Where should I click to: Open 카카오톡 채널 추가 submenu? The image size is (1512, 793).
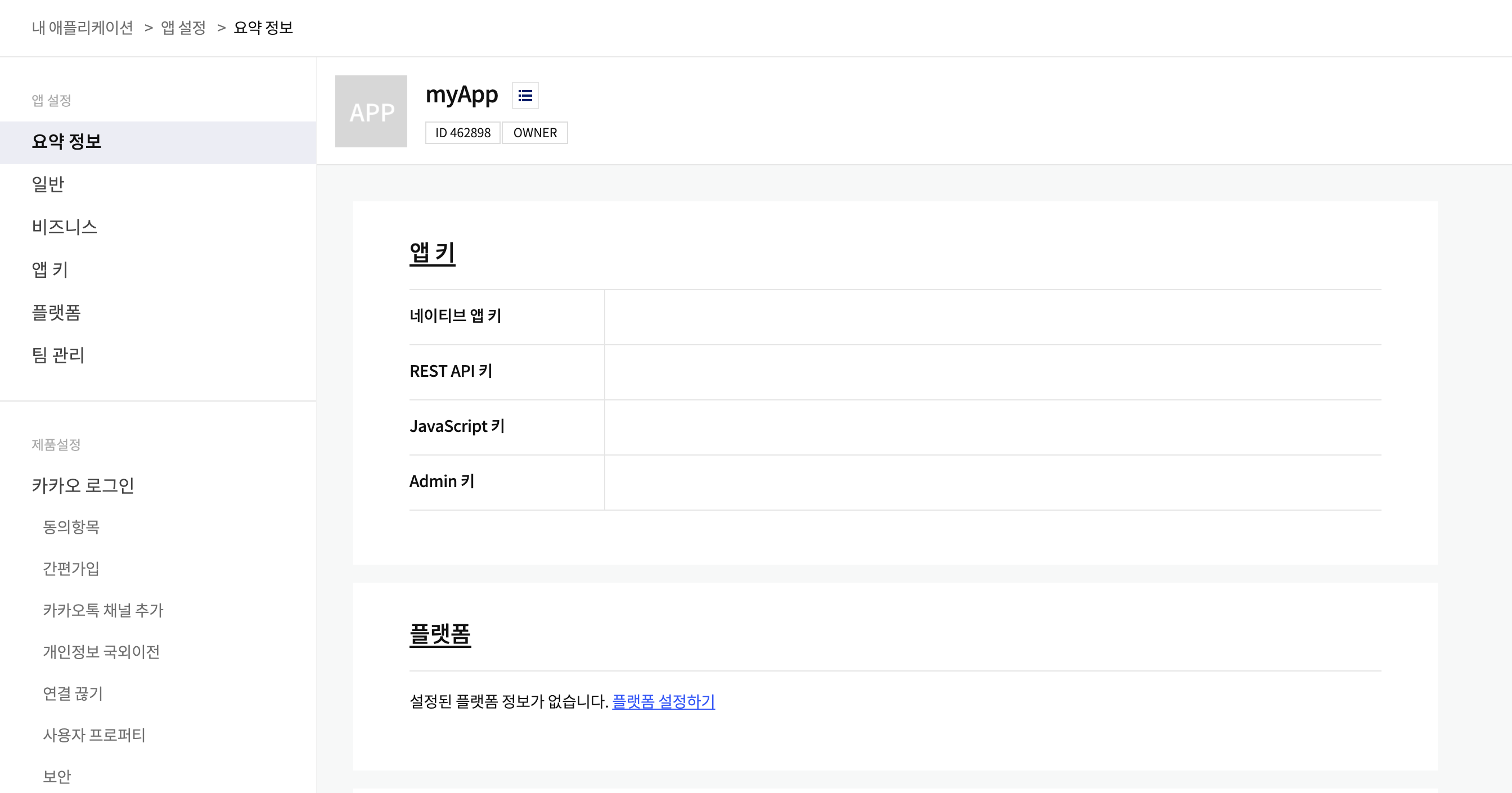click(103, 610)
